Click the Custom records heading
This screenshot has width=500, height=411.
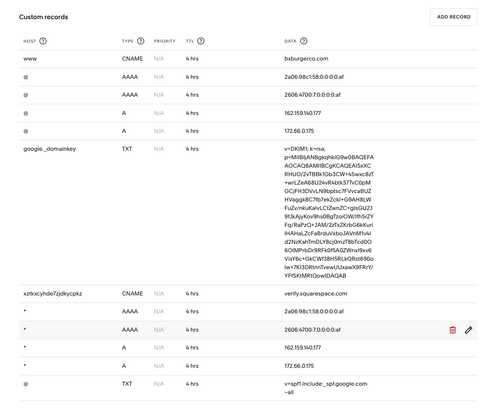click(x=43, y=17)
